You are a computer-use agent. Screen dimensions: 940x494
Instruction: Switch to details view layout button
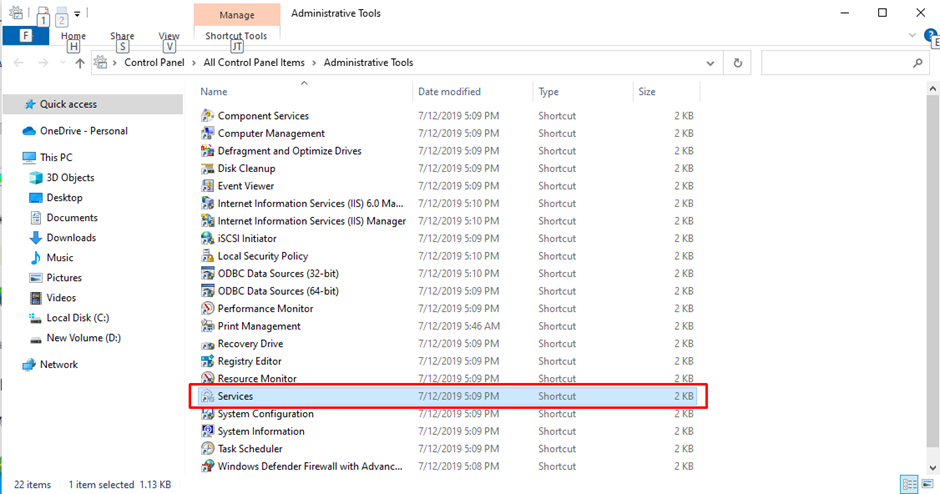tap(909, 484)
